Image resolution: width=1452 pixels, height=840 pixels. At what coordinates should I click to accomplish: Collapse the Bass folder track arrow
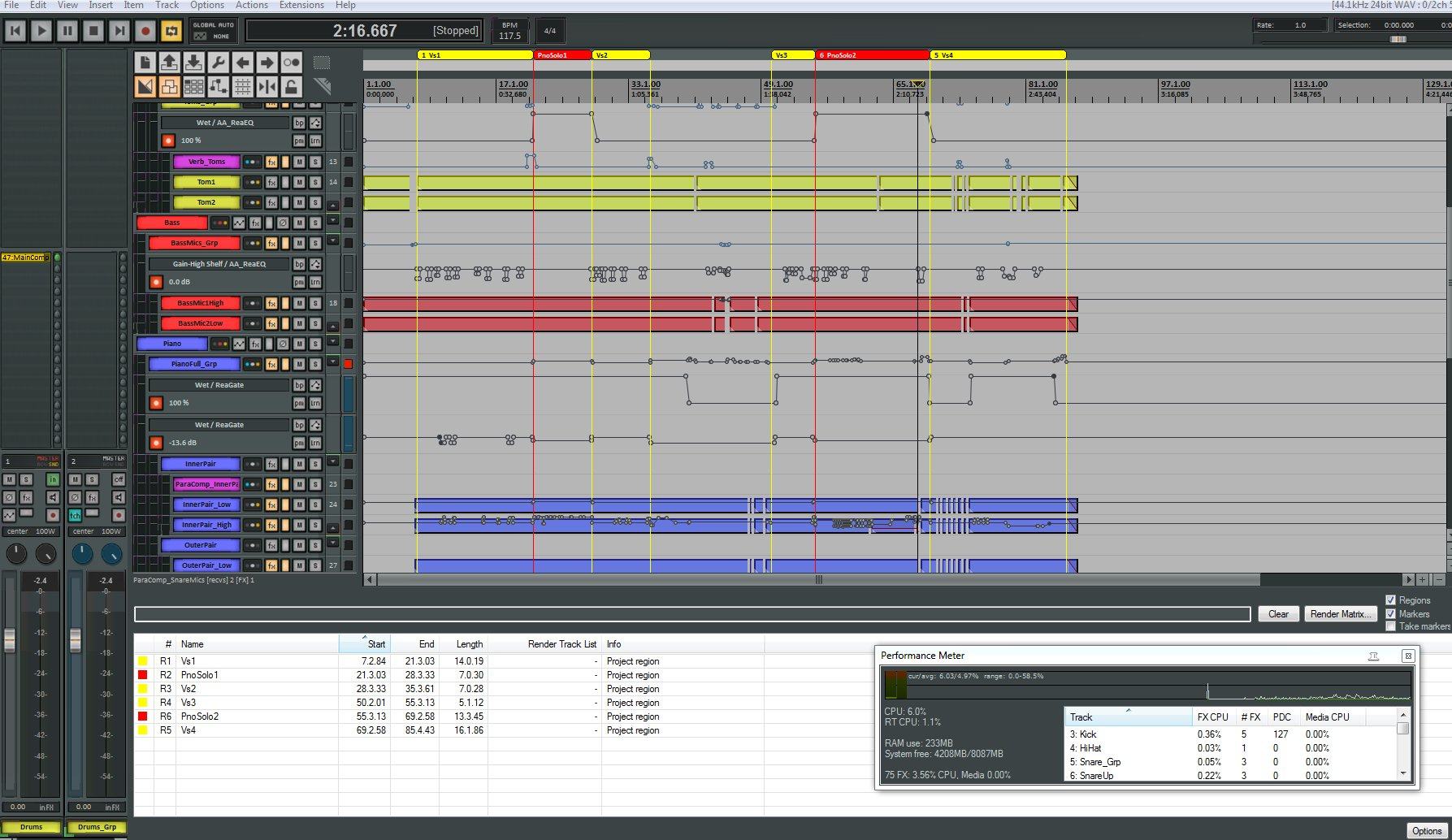[332, 221]
